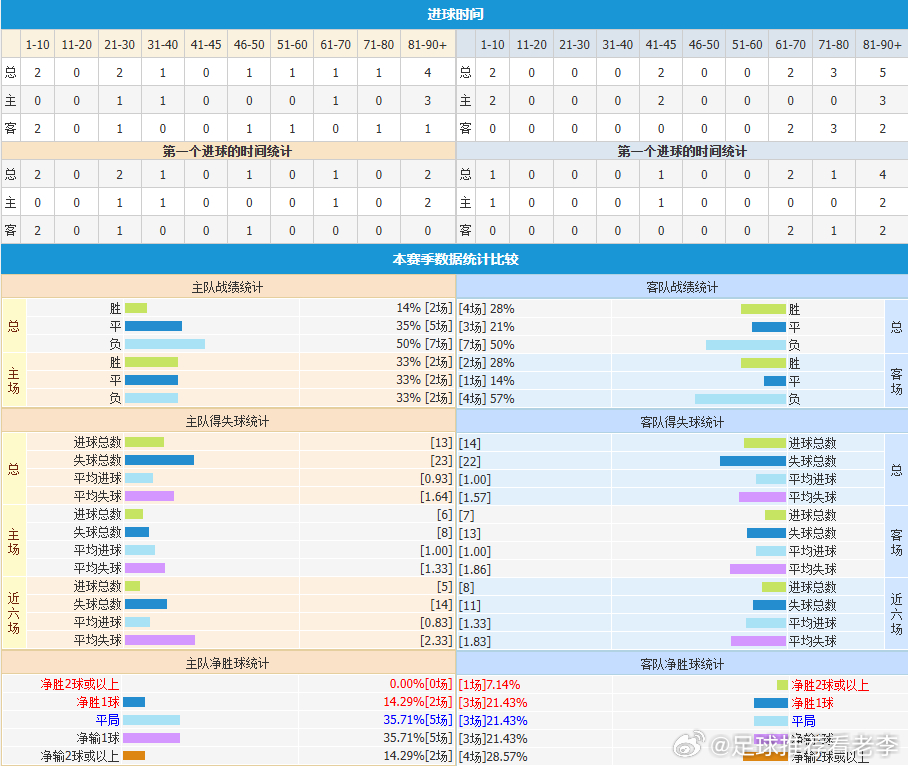The width and height of the screenshot is (908, 766).
Task: Click the value 35% [5场]
Action: point(424,326)
